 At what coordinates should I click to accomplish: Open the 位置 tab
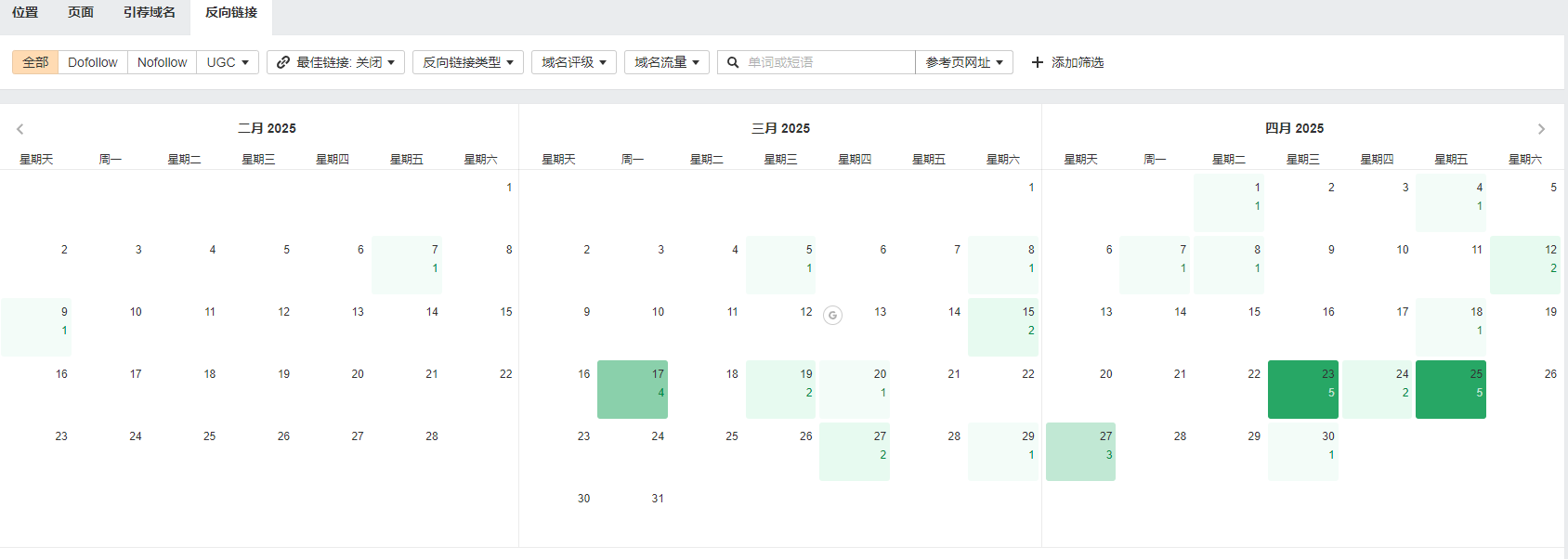click(x=25, y=12)
